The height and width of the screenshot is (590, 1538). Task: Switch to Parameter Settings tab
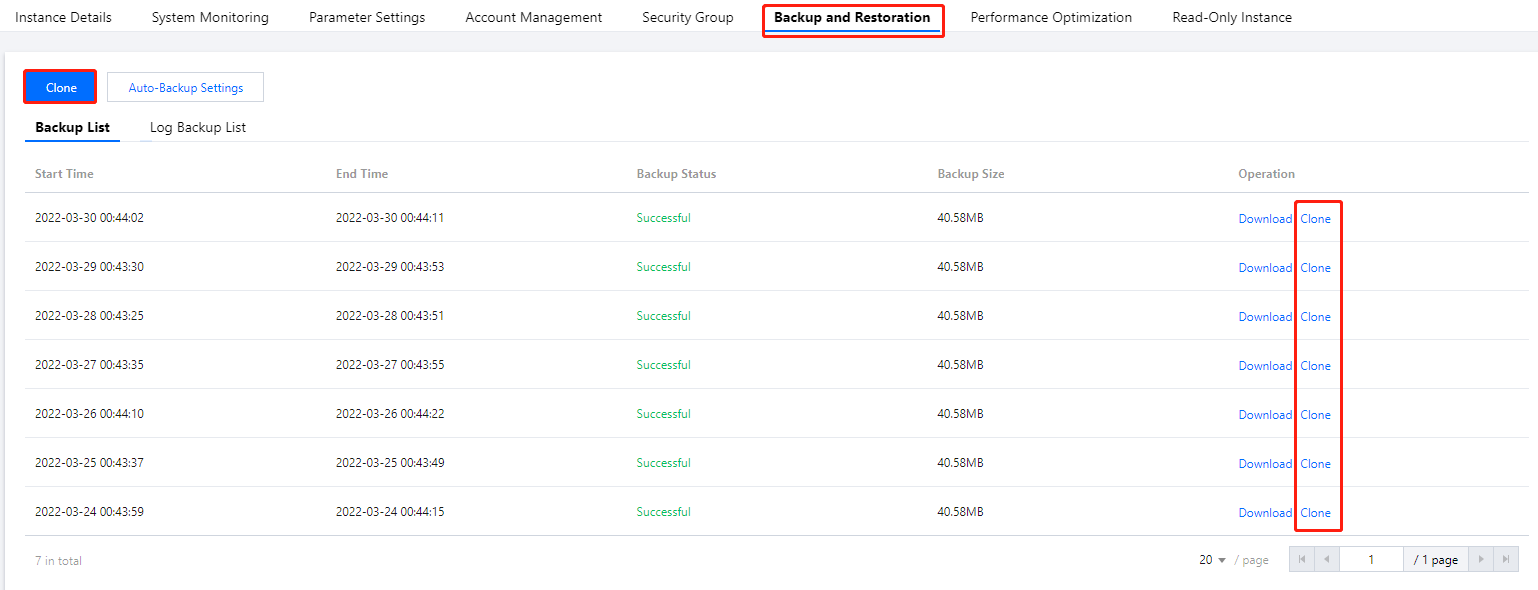pos(367,17)
